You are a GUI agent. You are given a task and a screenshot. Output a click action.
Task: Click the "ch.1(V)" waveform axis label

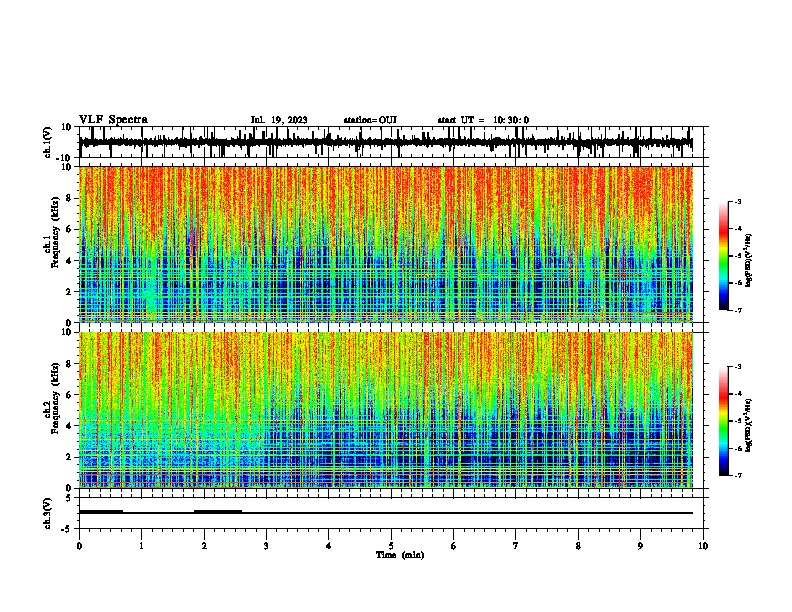49,142
